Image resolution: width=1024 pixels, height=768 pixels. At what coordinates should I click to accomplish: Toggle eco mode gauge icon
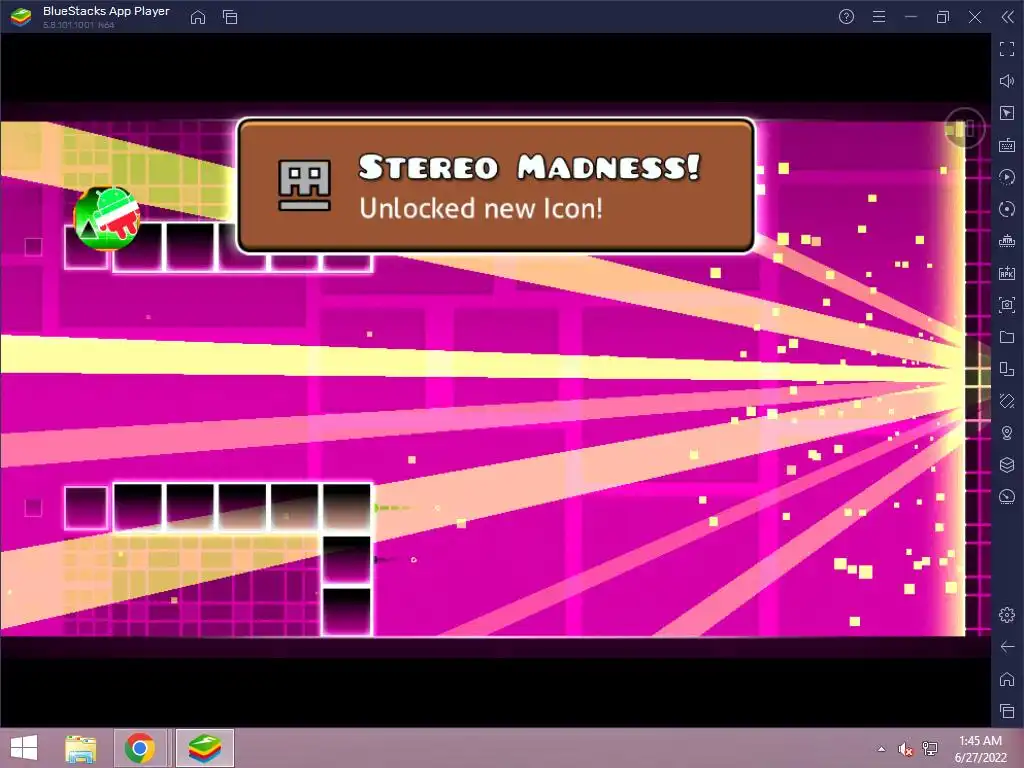(1007, 497)
